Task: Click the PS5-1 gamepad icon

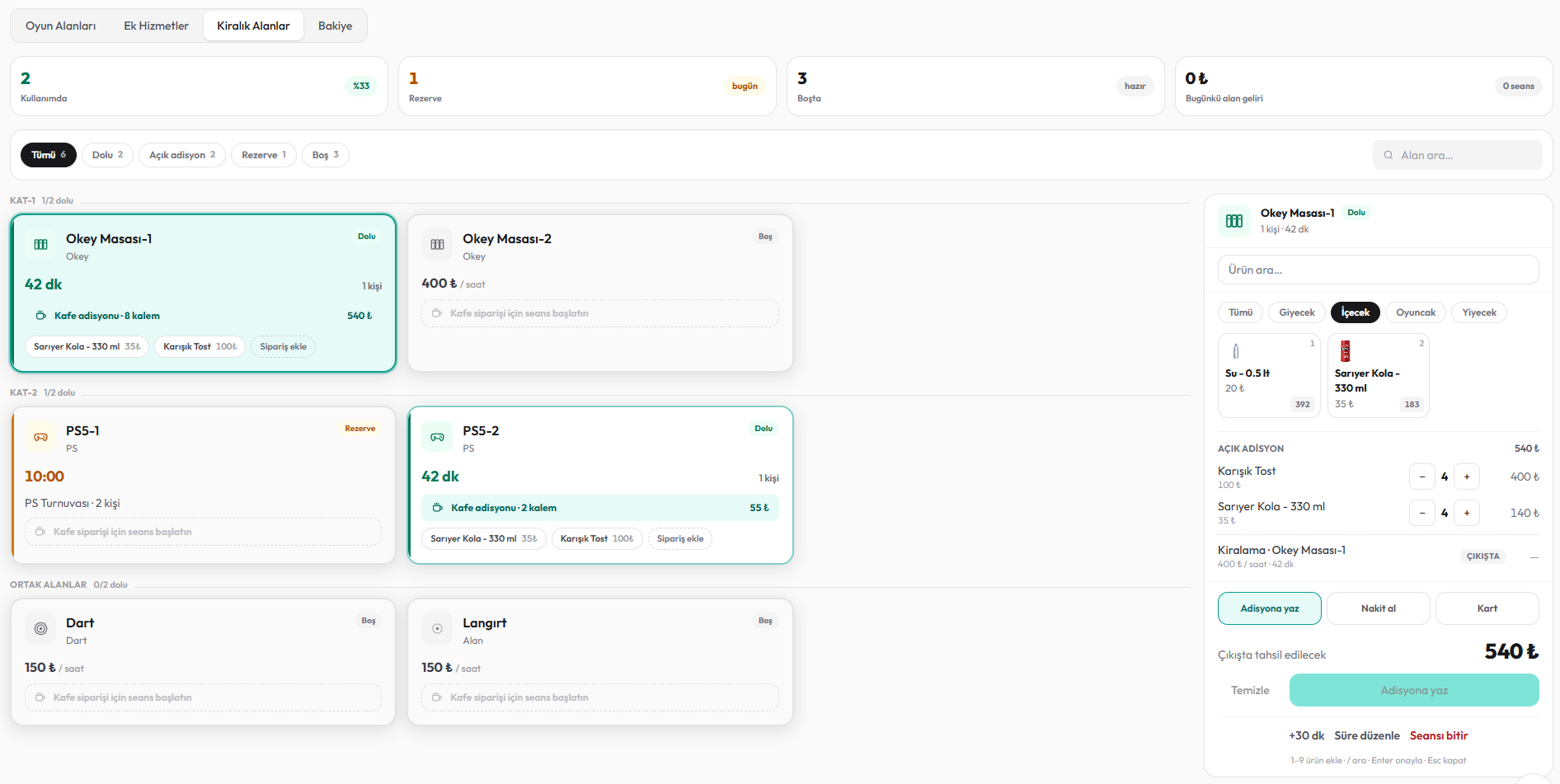Action: click(40, 437)
